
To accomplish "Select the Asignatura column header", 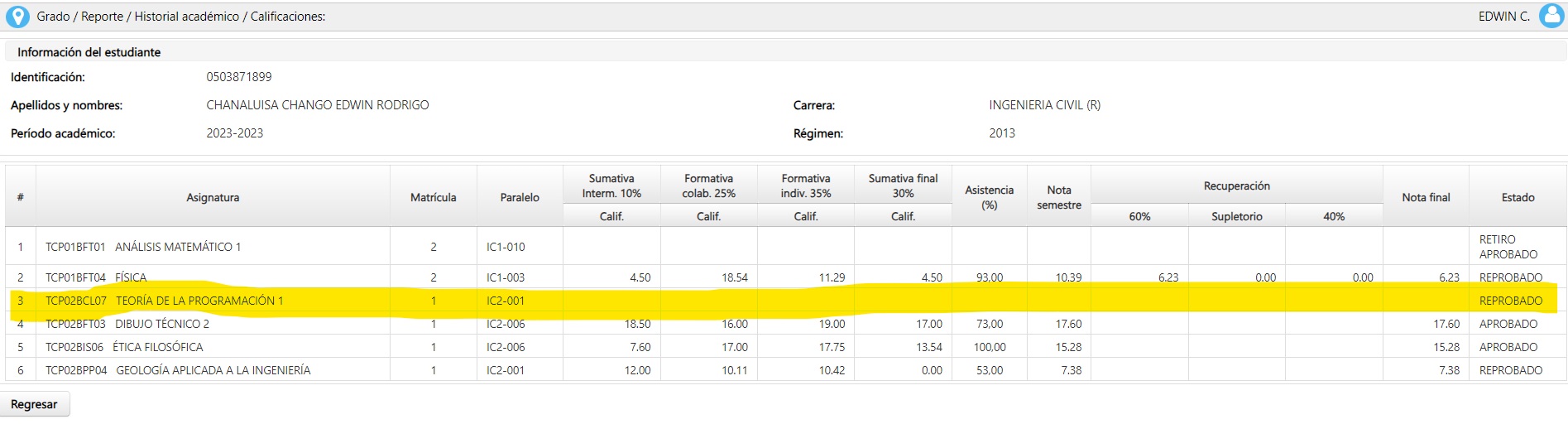I will coord(213,197).
